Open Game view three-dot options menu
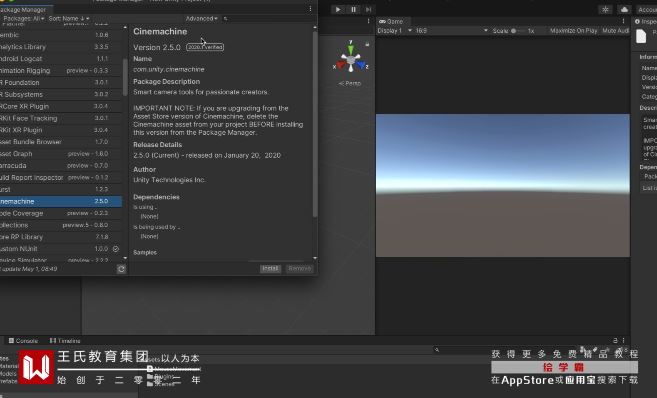The width and height of the screenshot is (657, 398). pos(623,21)
